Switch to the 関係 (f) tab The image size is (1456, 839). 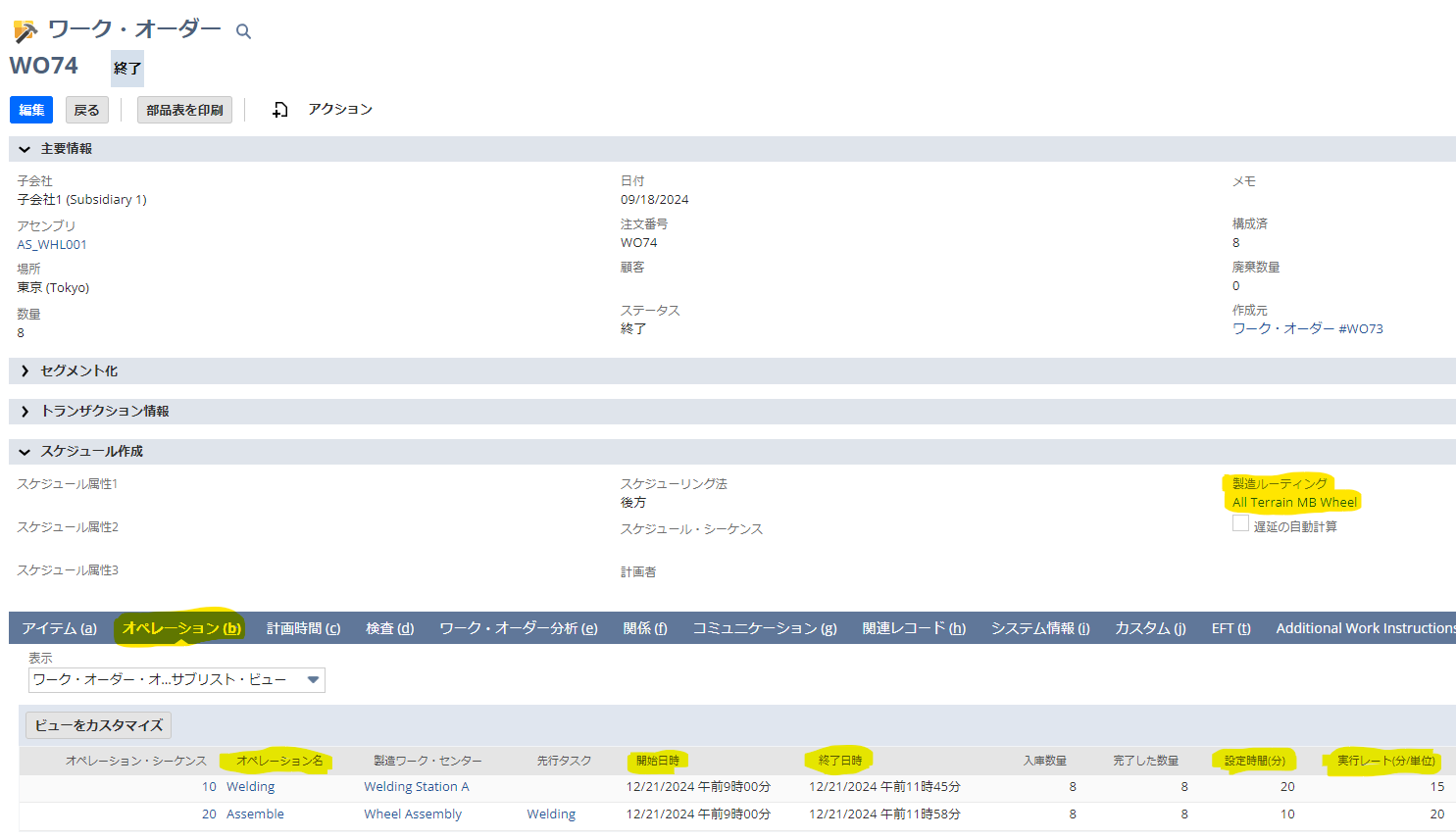[x=645, y=628]
